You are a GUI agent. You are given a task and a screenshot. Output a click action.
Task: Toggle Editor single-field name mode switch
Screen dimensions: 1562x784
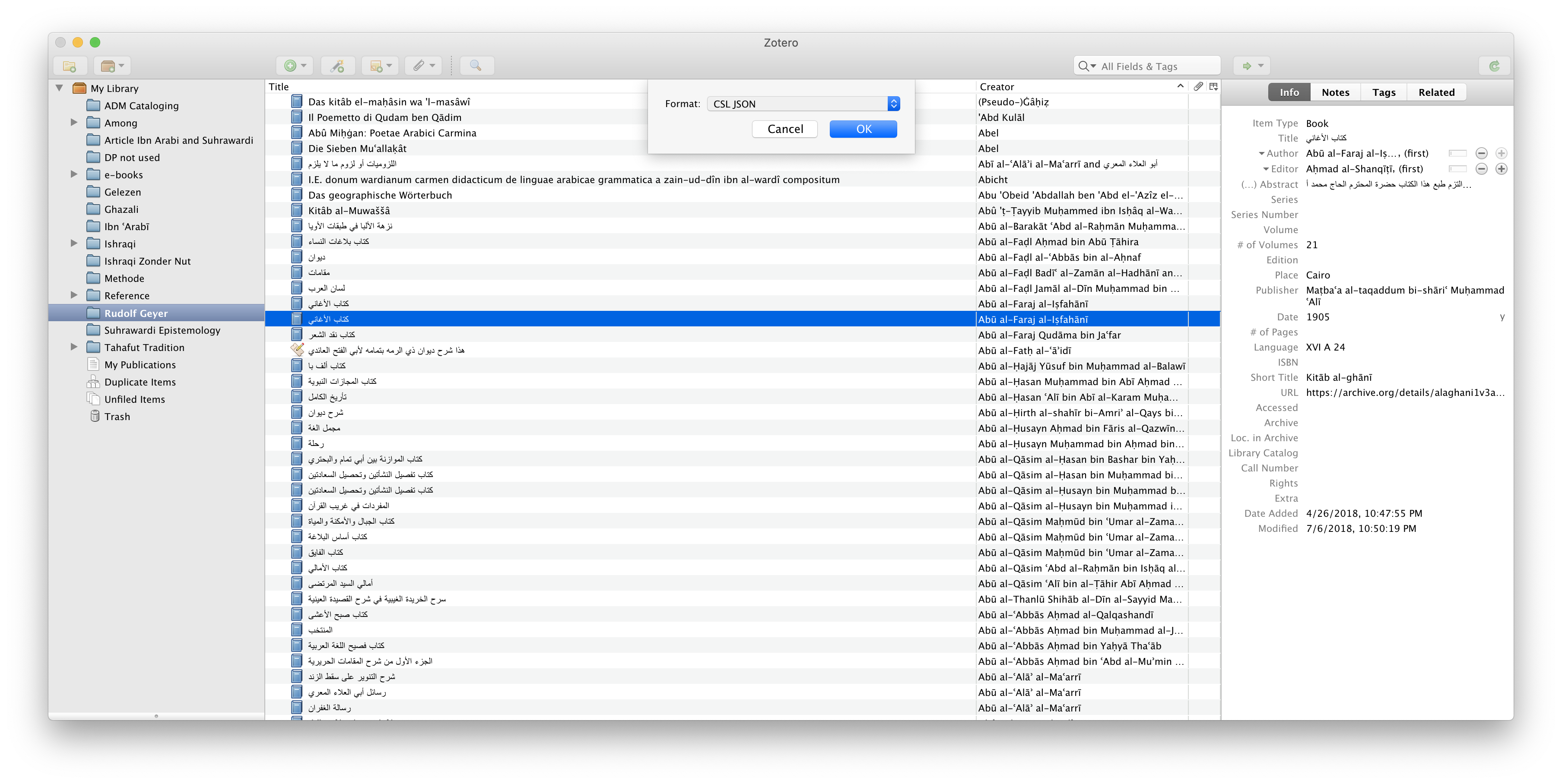1458,169
